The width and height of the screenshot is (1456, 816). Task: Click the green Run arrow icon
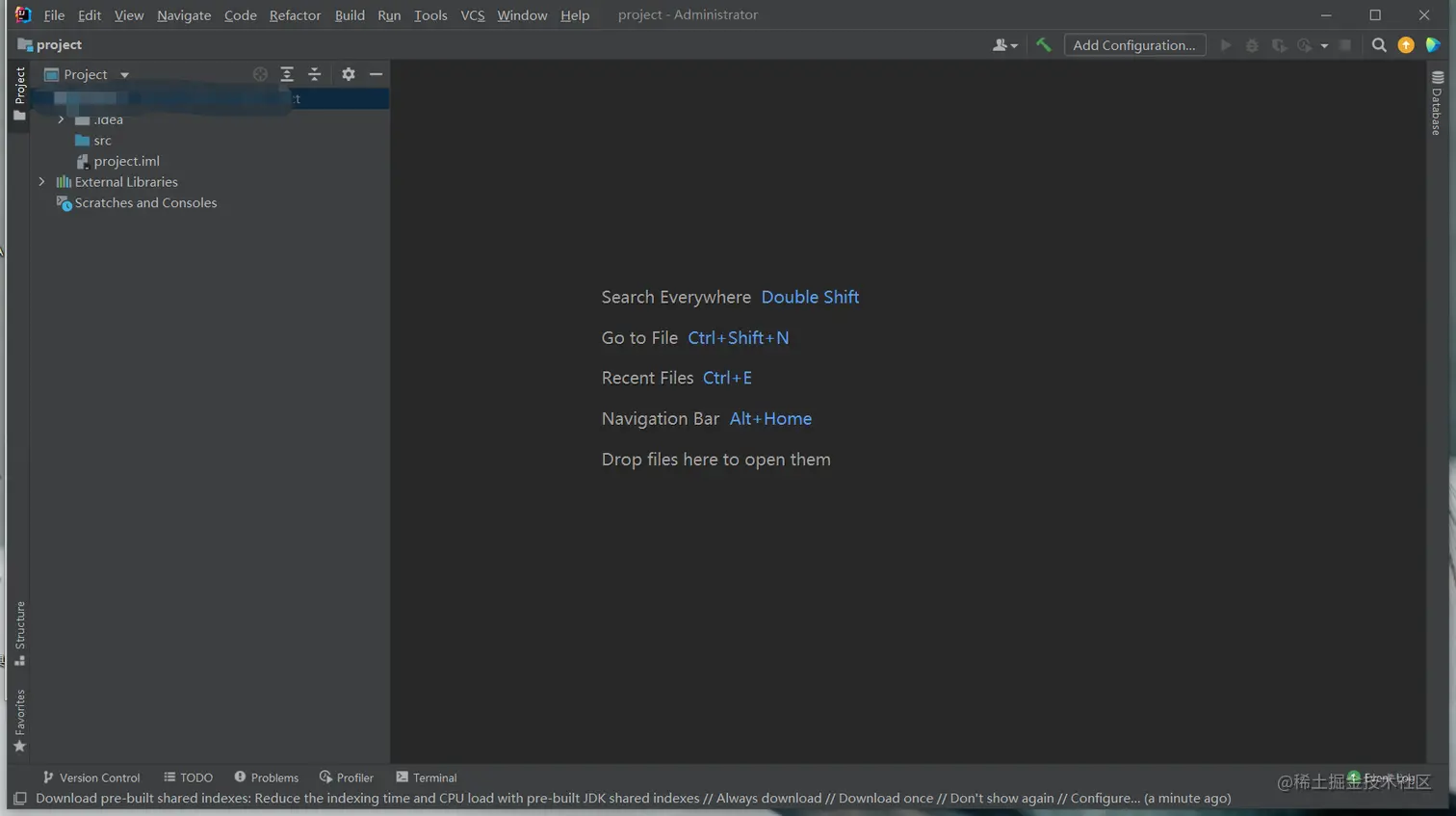click(1226, 45)
